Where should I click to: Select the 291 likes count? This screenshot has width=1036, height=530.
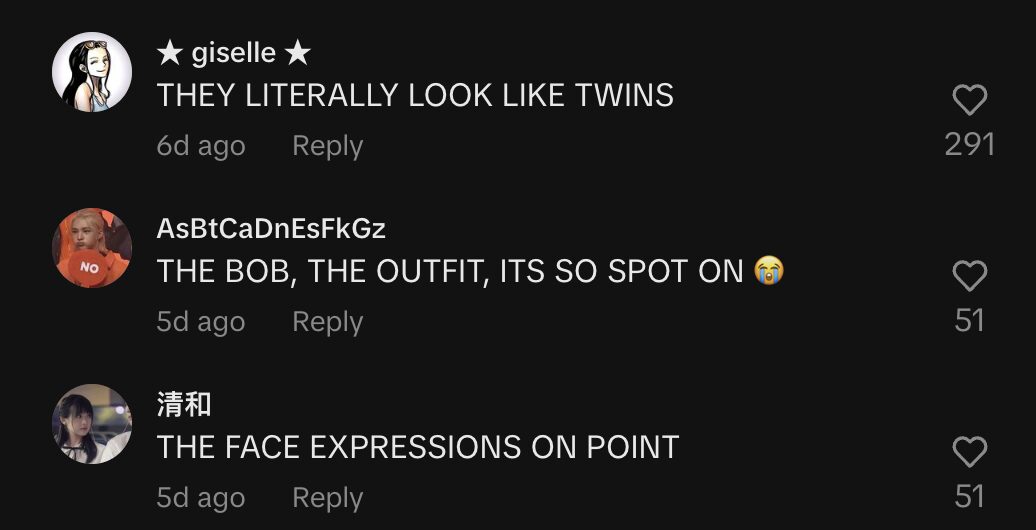click(x=969, y=144)
